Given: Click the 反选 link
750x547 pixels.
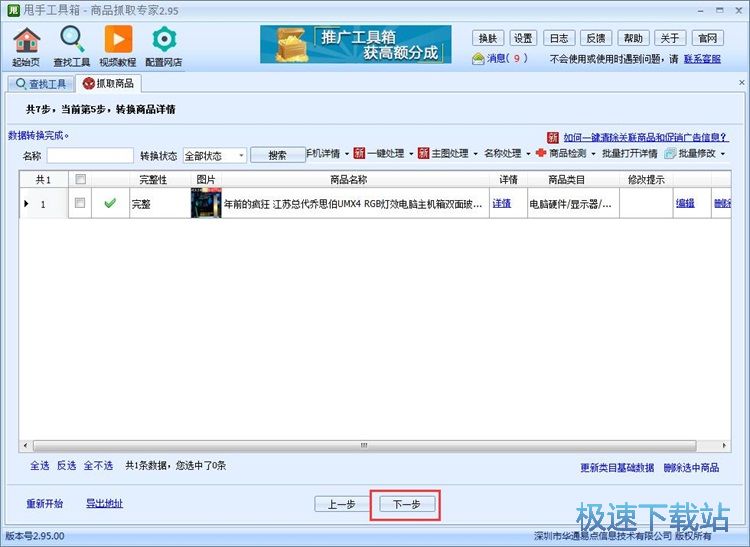Looking at the screenshot, I should point(66,466).
